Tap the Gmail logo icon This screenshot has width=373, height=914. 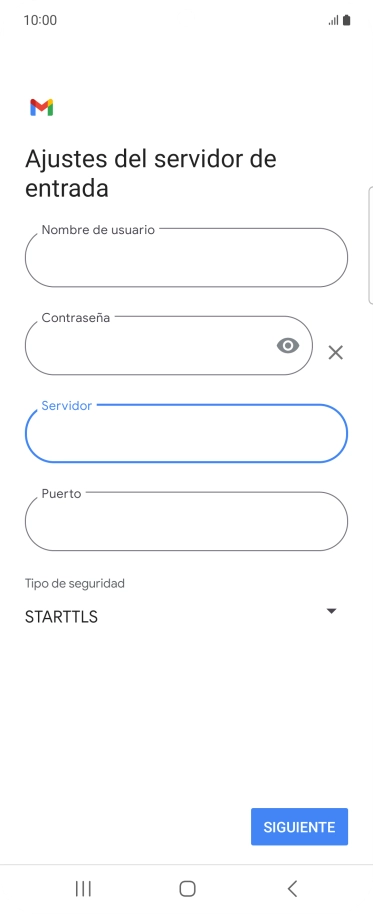click(41, 108)
